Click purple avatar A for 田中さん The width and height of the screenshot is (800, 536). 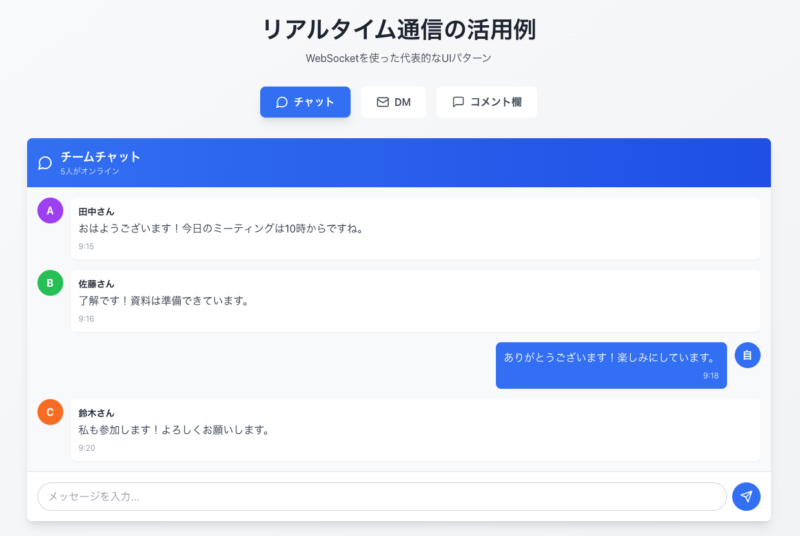(x=50, y=211)
